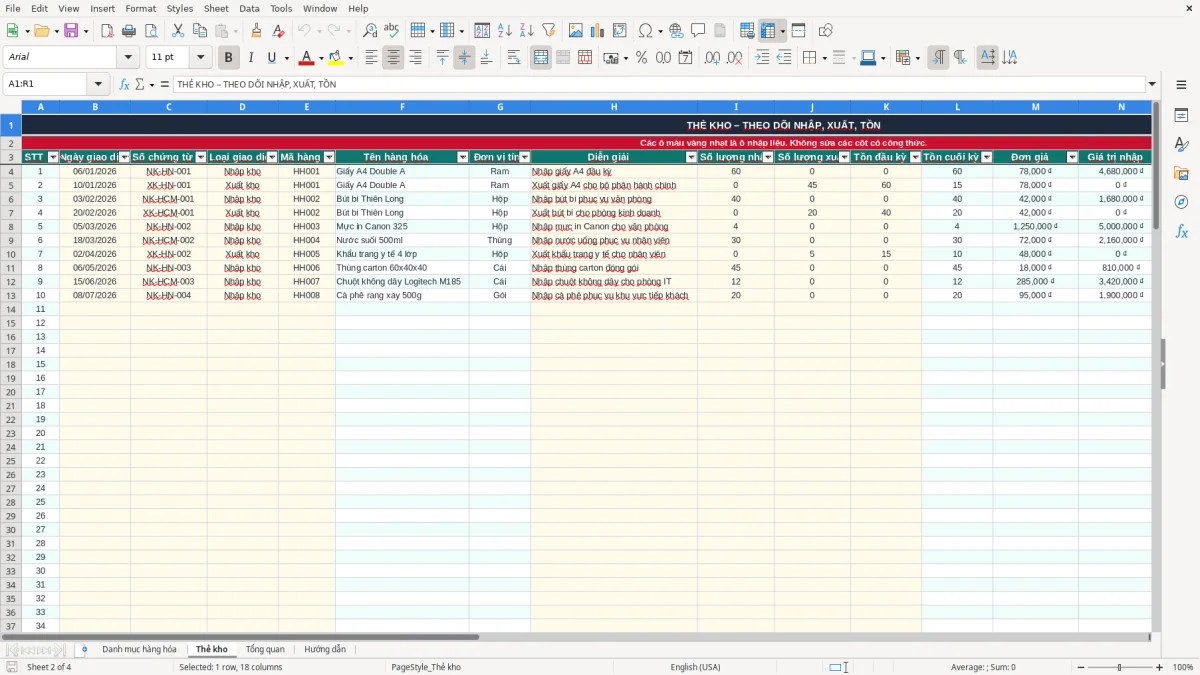Increase the cell indent

pos(762,58)
